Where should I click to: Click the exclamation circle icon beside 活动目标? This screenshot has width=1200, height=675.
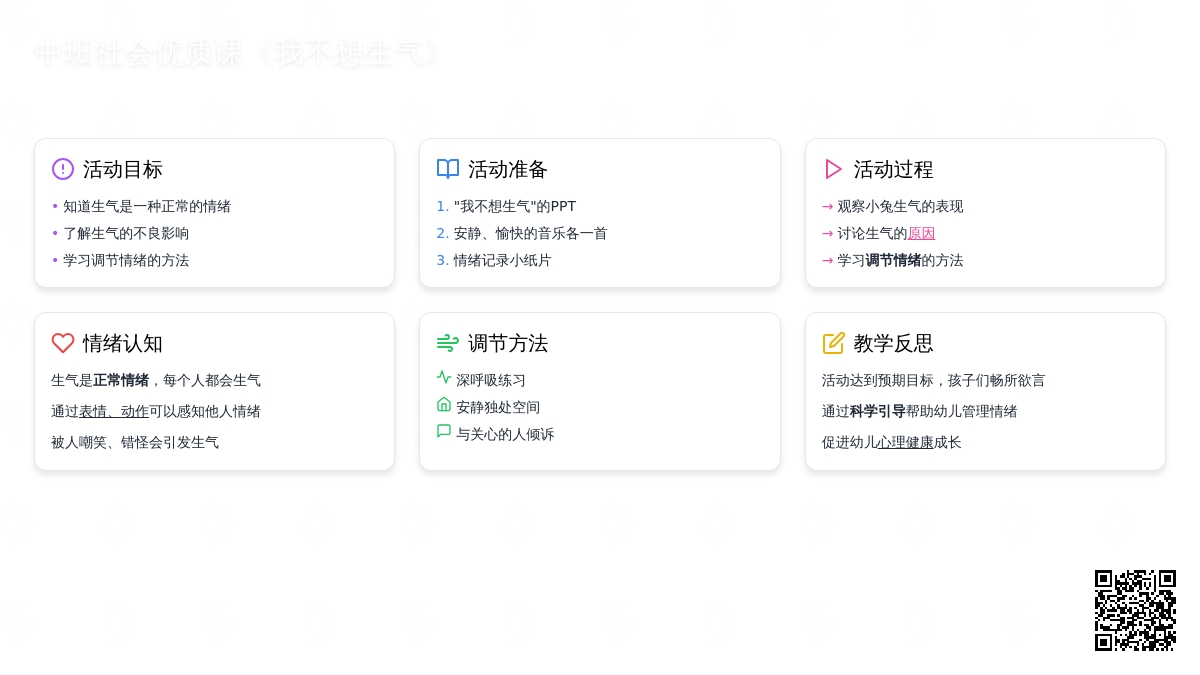point(63,169)
